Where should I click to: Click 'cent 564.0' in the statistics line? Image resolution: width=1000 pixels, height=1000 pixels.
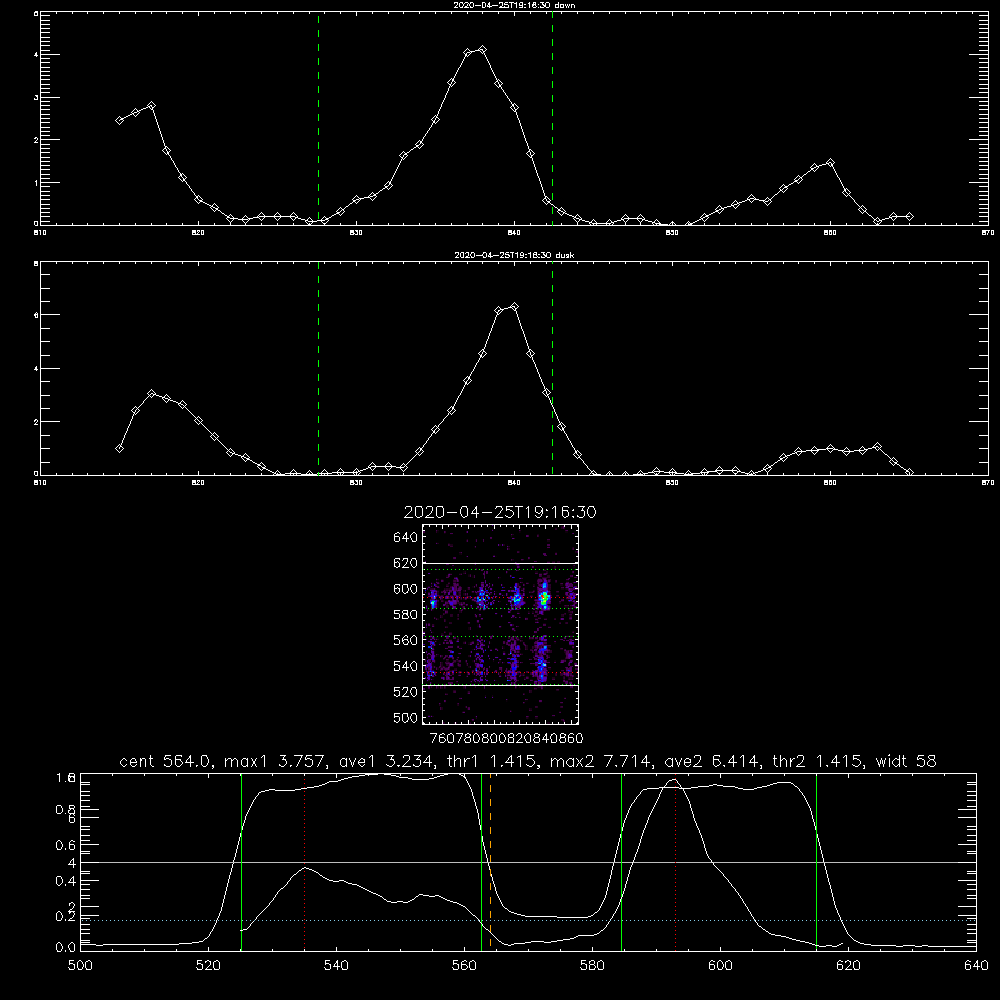[168, 761]
